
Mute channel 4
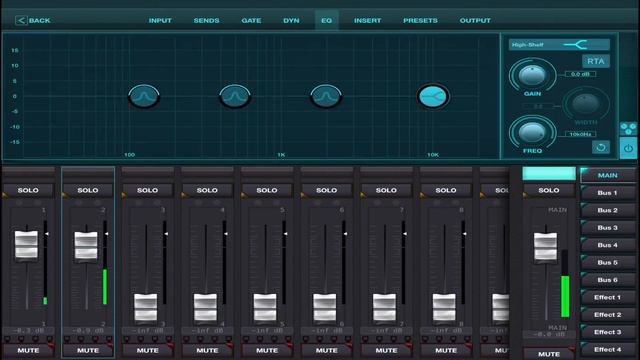(207, 351)
